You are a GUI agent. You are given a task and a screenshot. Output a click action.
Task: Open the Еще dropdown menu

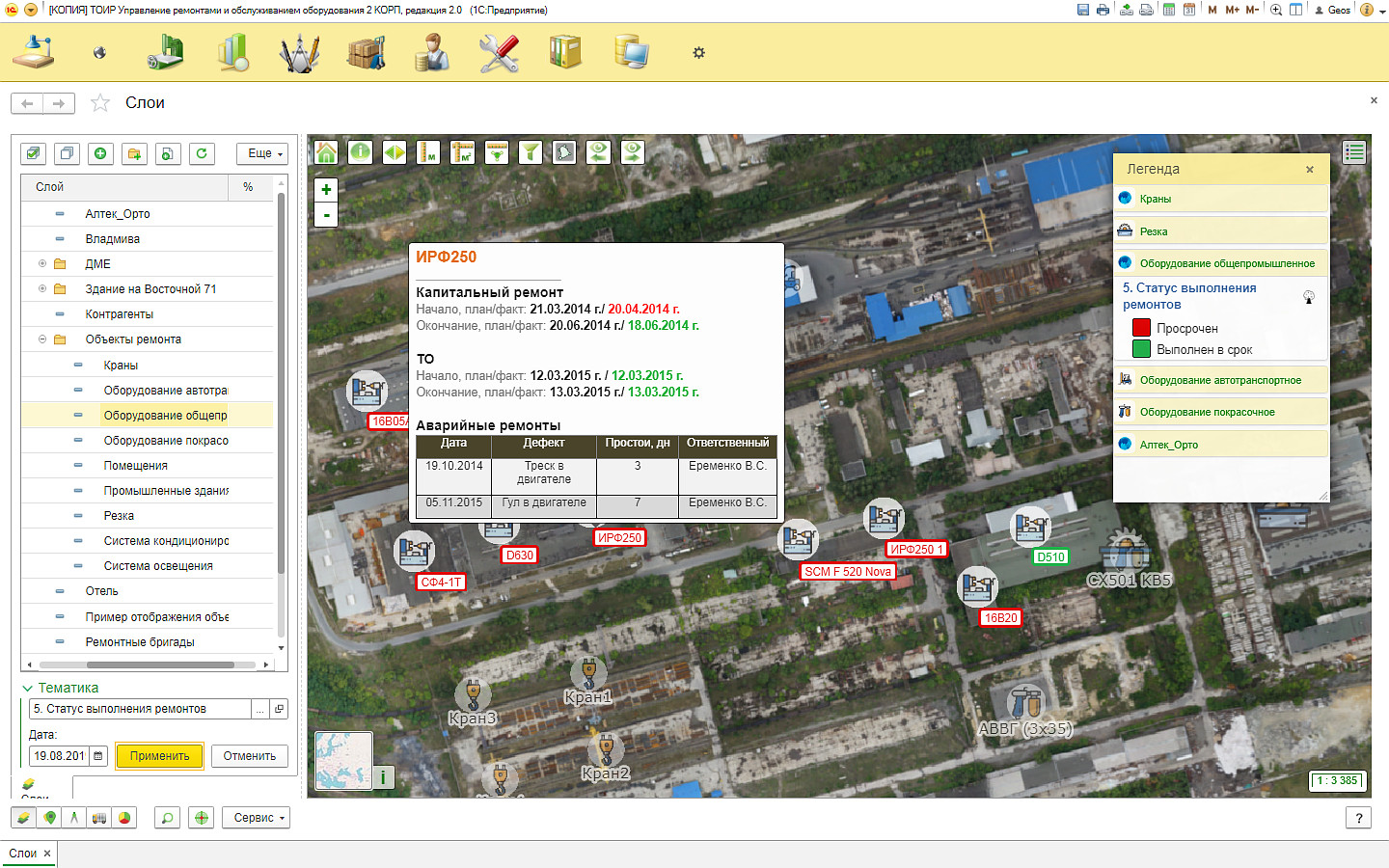click(262, 153)
